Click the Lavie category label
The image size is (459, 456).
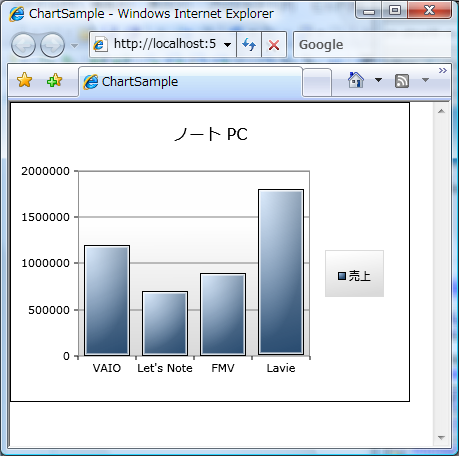(281, 368)
